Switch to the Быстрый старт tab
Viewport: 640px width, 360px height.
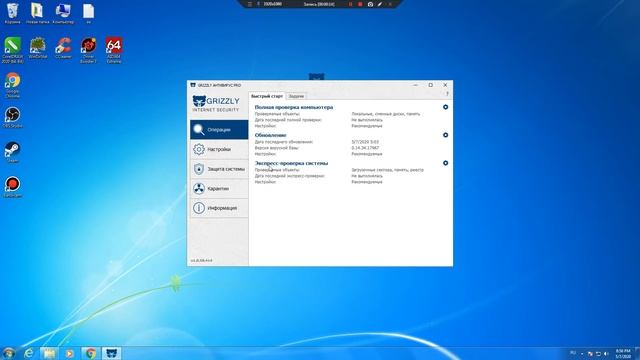coord(267,96)
